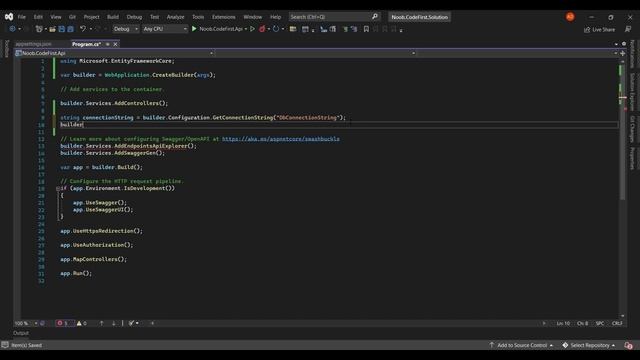Open the View menu
This screenshot has height=360, width=640.
coord(56,17)
